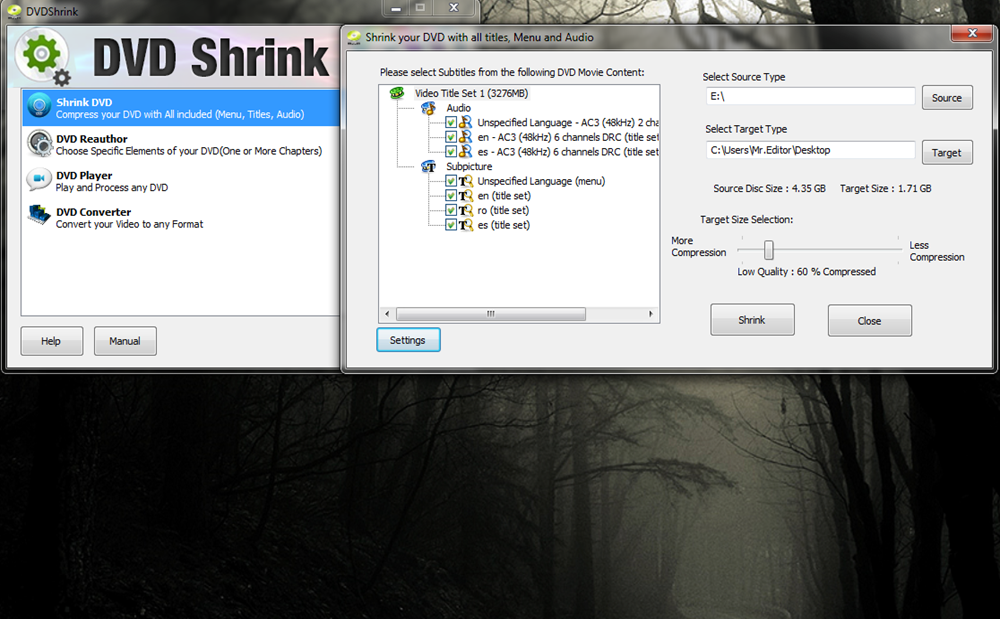Image resolution: width=1000 pixels, height=619 pixels.
Task: Click the audio icon beside Unspecified Language AC3
Action: [466, 122]
